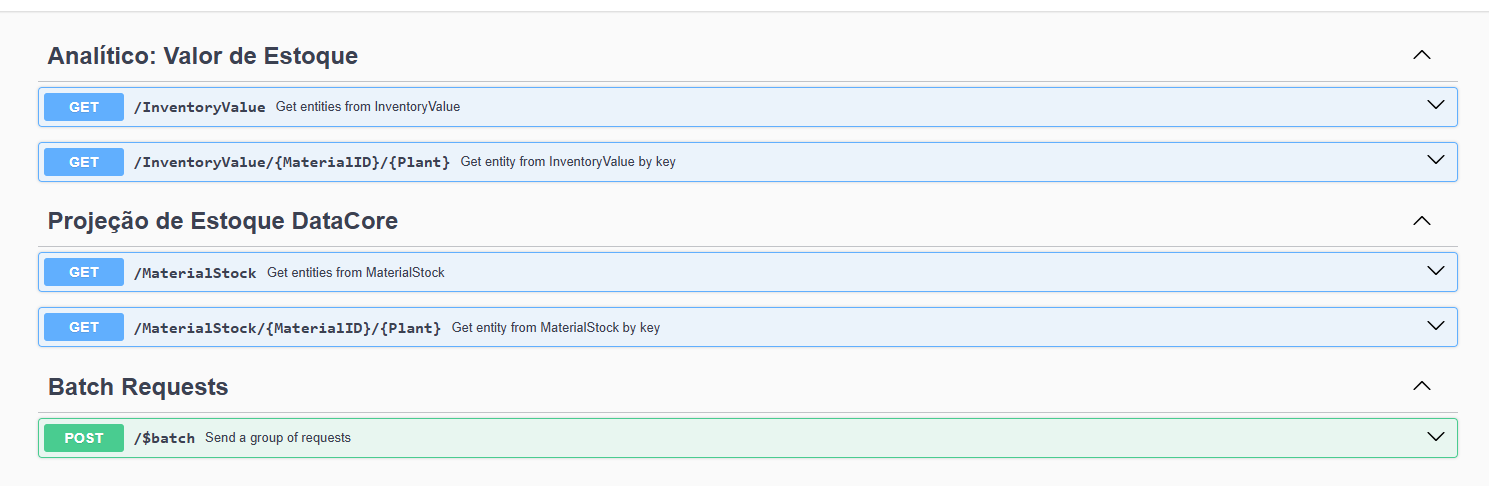Click the green POST badge

(x=84, y=438)
